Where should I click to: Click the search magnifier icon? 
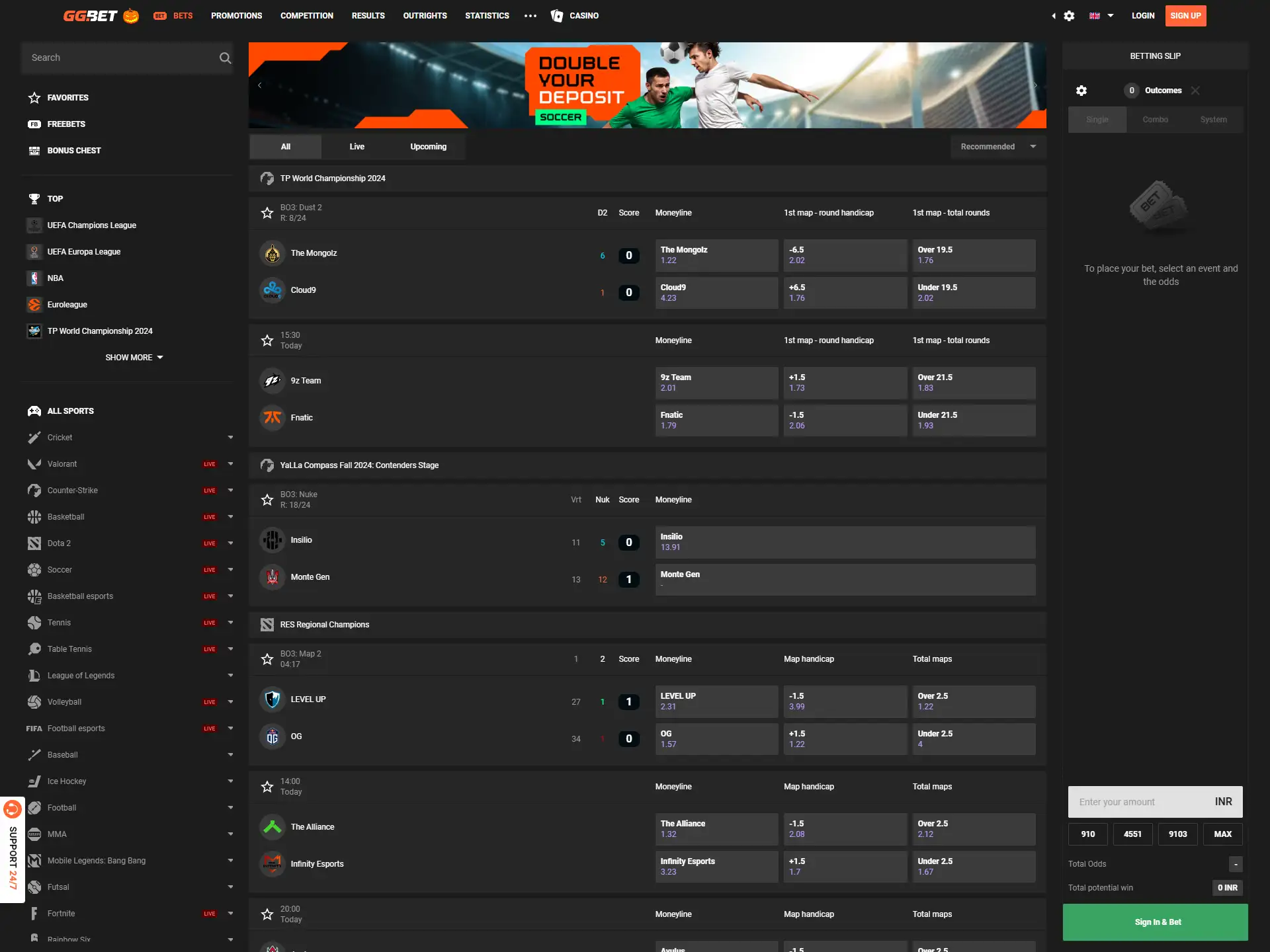pos(225,58)
